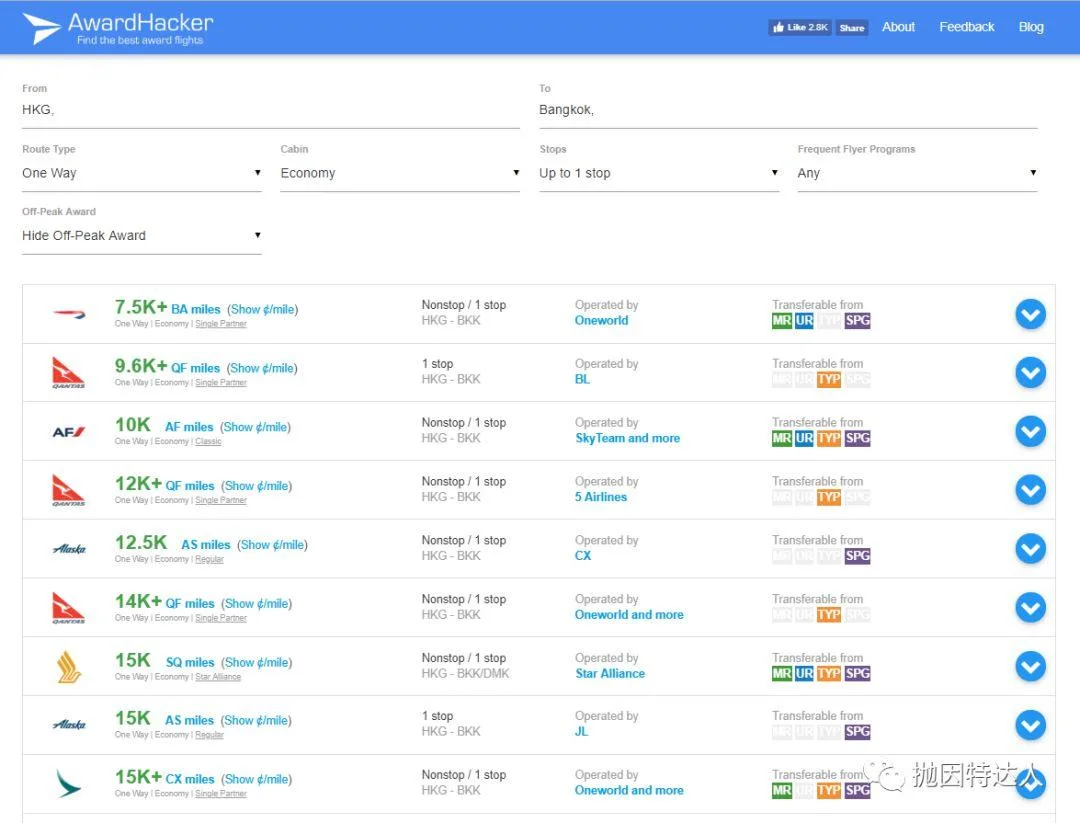Open the Stops dropdown

(659, 174)
